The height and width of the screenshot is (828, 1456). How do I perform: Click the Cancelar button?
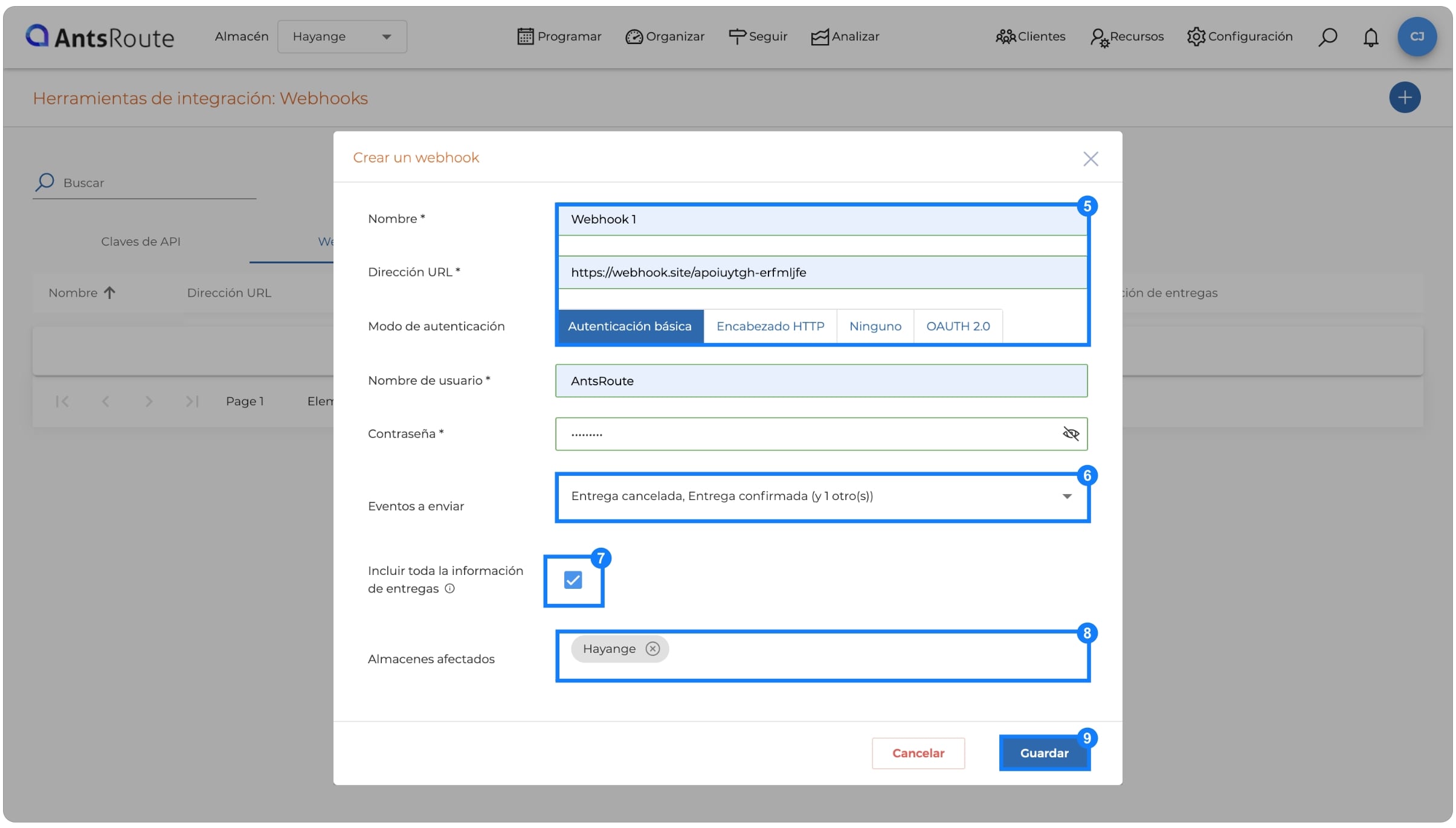[x=918, y=754]
